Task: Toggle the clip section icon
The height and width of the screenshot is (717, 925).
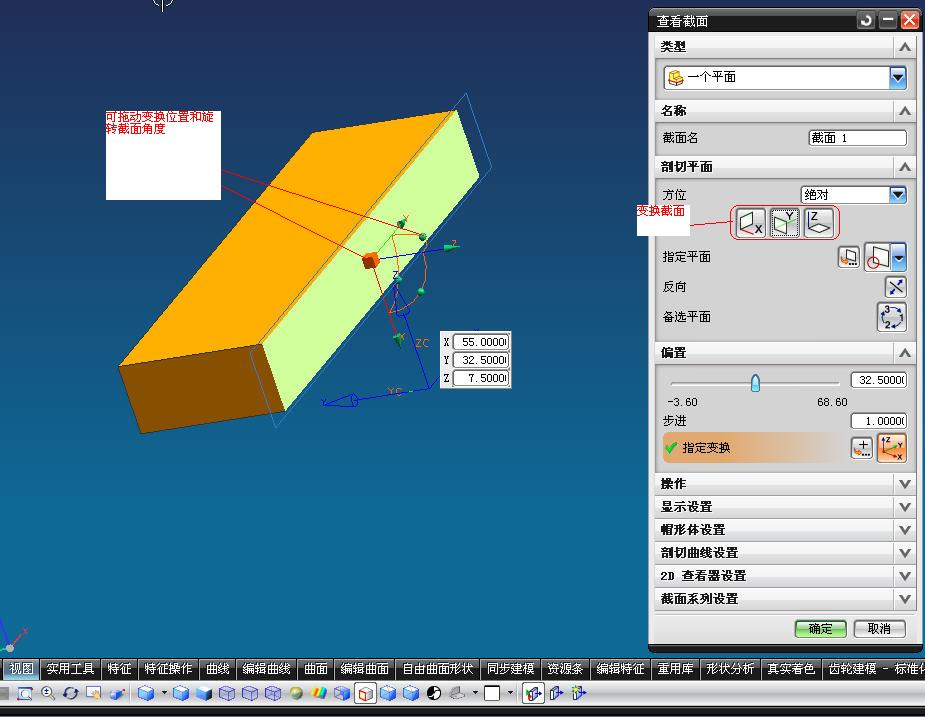Action: [x=533, y=693]
